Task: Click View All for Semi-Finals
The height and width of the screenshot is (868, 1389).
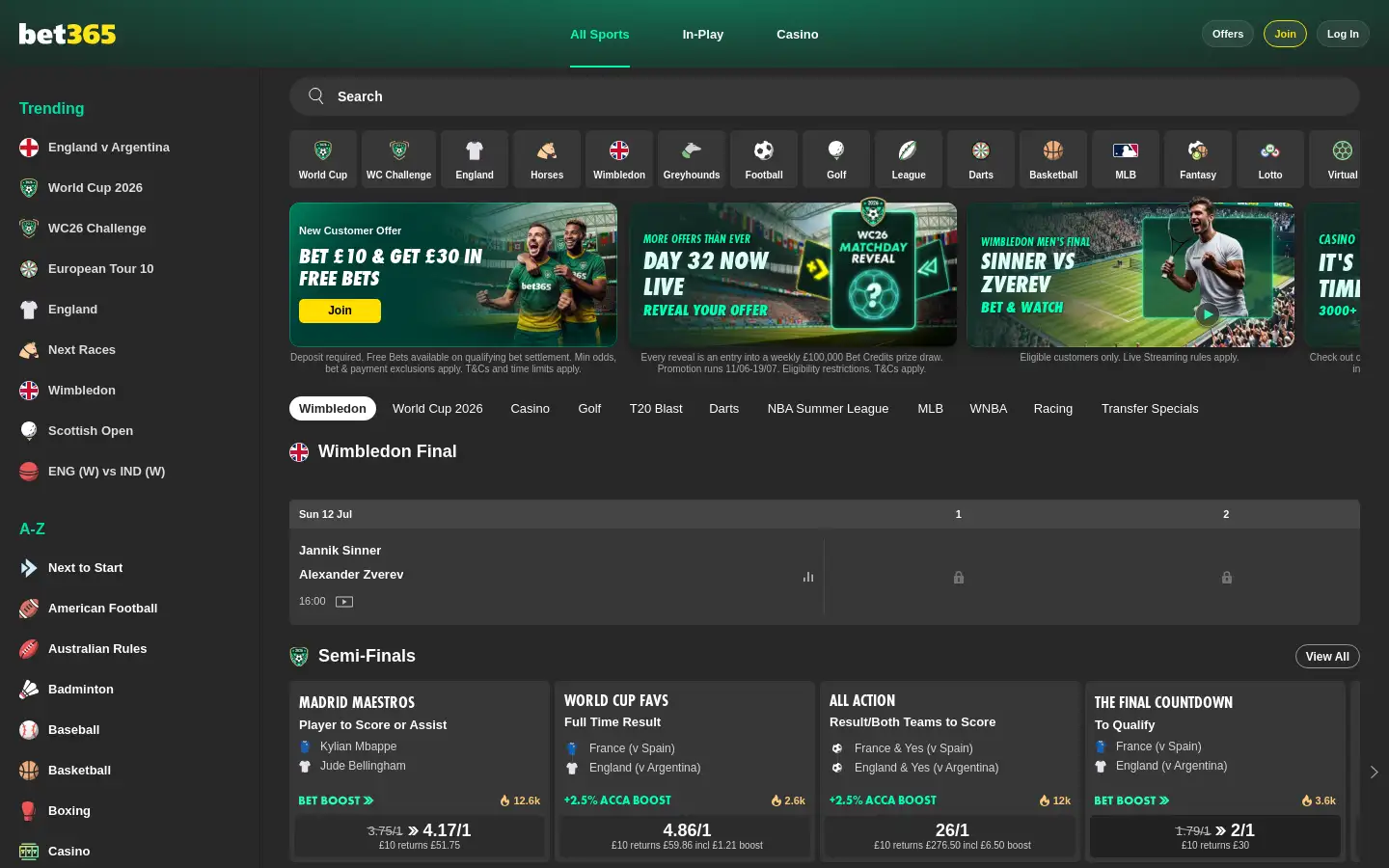Action: 1327,657
